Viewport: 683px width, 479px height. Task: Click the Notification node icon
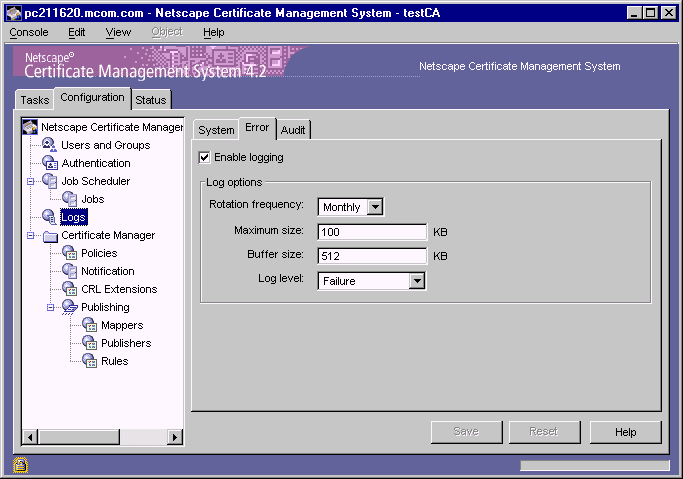click(x=70, y=271)
